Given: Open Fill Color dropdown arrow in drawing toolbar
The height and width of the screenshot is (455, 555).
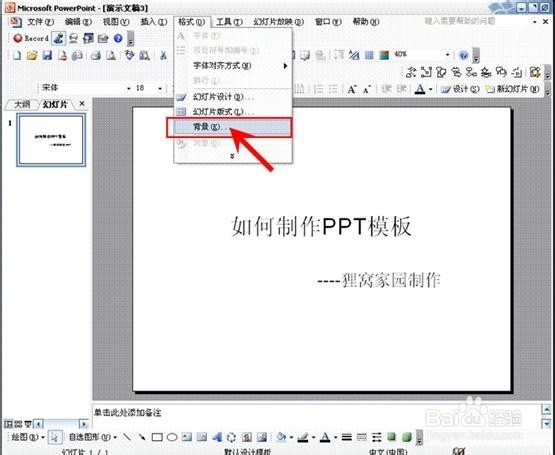Looking at the screenshot, I should (x=291, y=438).
